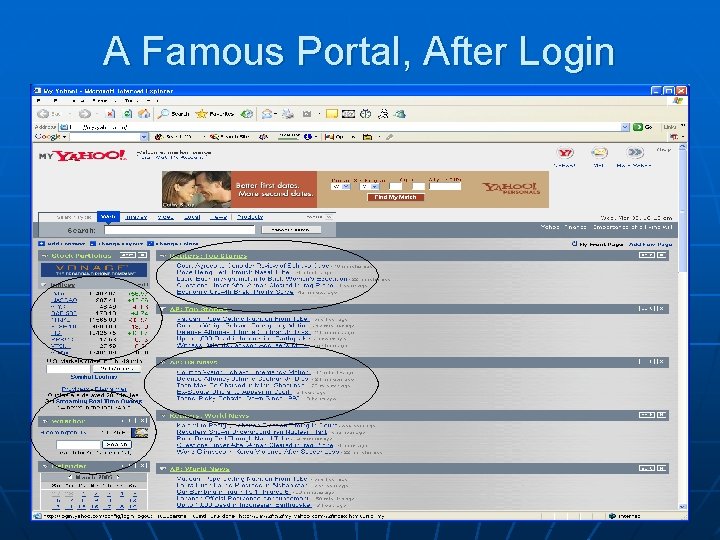This screenshot has width=720, height=540.
Task: Open the first dropdown in Personals ad
Action: [341, 186]
